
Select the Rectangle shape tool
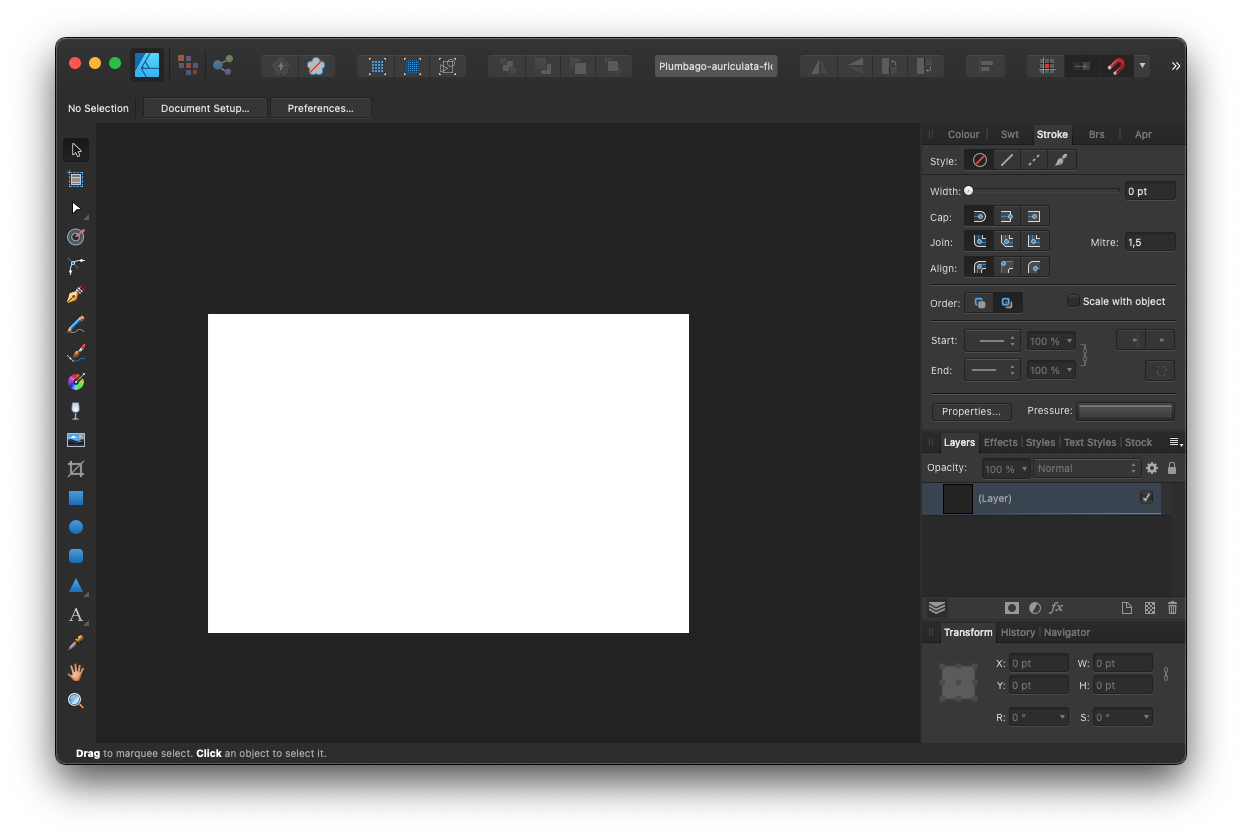(76, 498)
